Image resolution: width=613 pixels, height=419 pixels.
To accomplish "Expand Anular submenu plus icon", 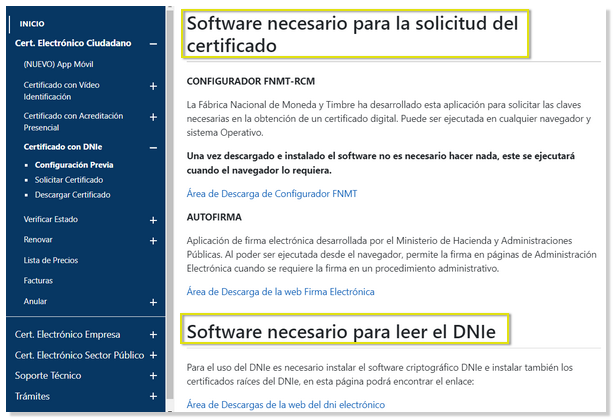I will 153,302.
